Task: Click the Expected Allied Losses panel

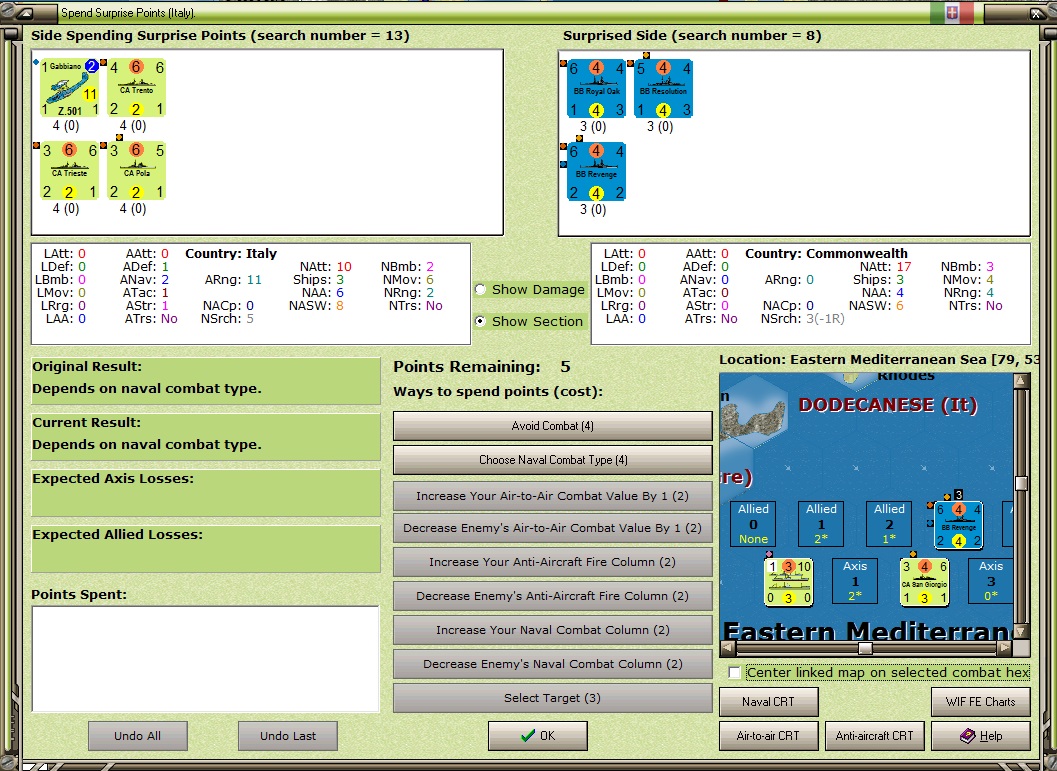Action: 206,549
